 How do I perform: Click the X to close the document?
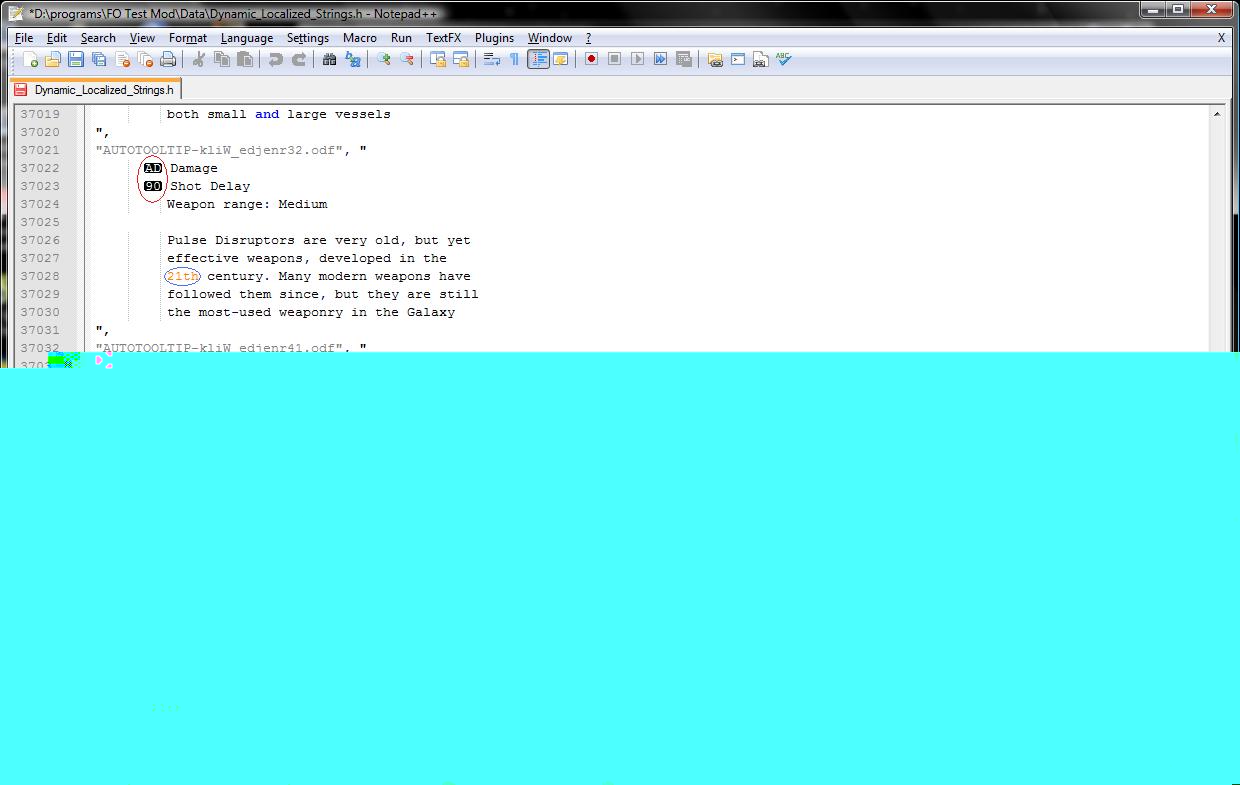pos(1221,38)
